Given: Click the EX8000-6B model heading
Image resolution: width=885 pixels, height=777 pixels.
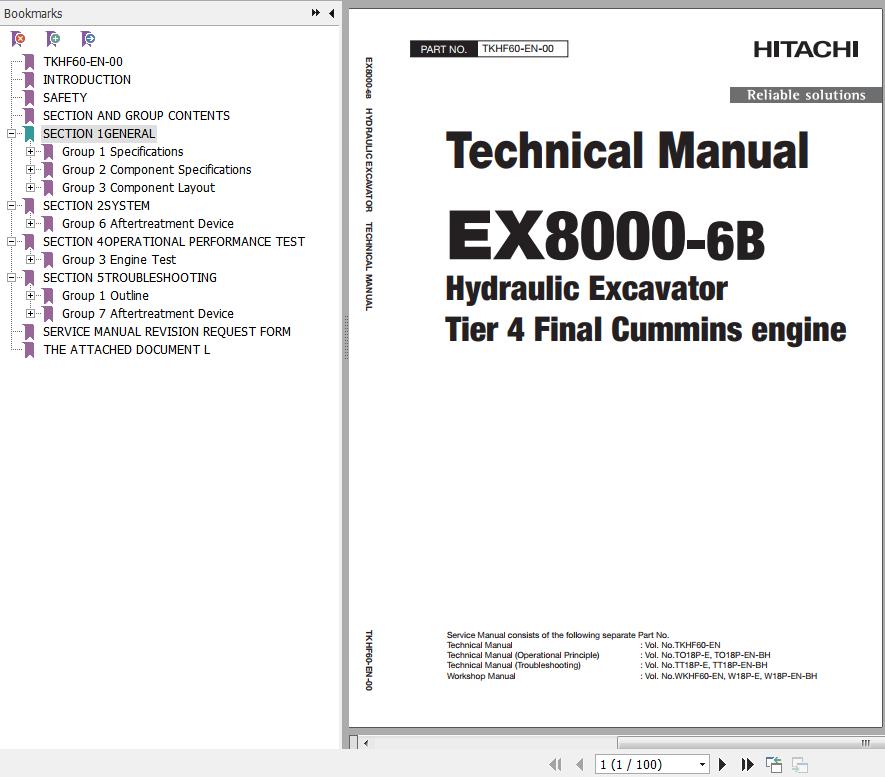Looking at the screenshot, I should click(x=606, y=236).
